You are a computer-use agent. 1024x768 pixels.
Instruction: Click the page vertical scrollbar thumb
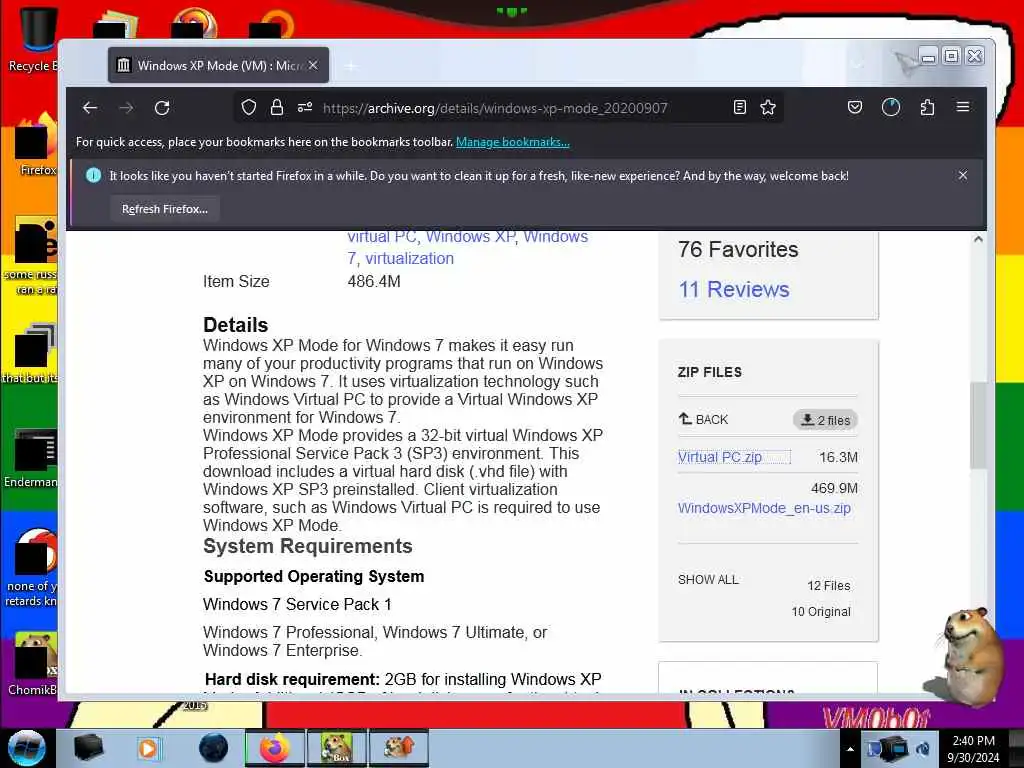[x=978, y=424]
